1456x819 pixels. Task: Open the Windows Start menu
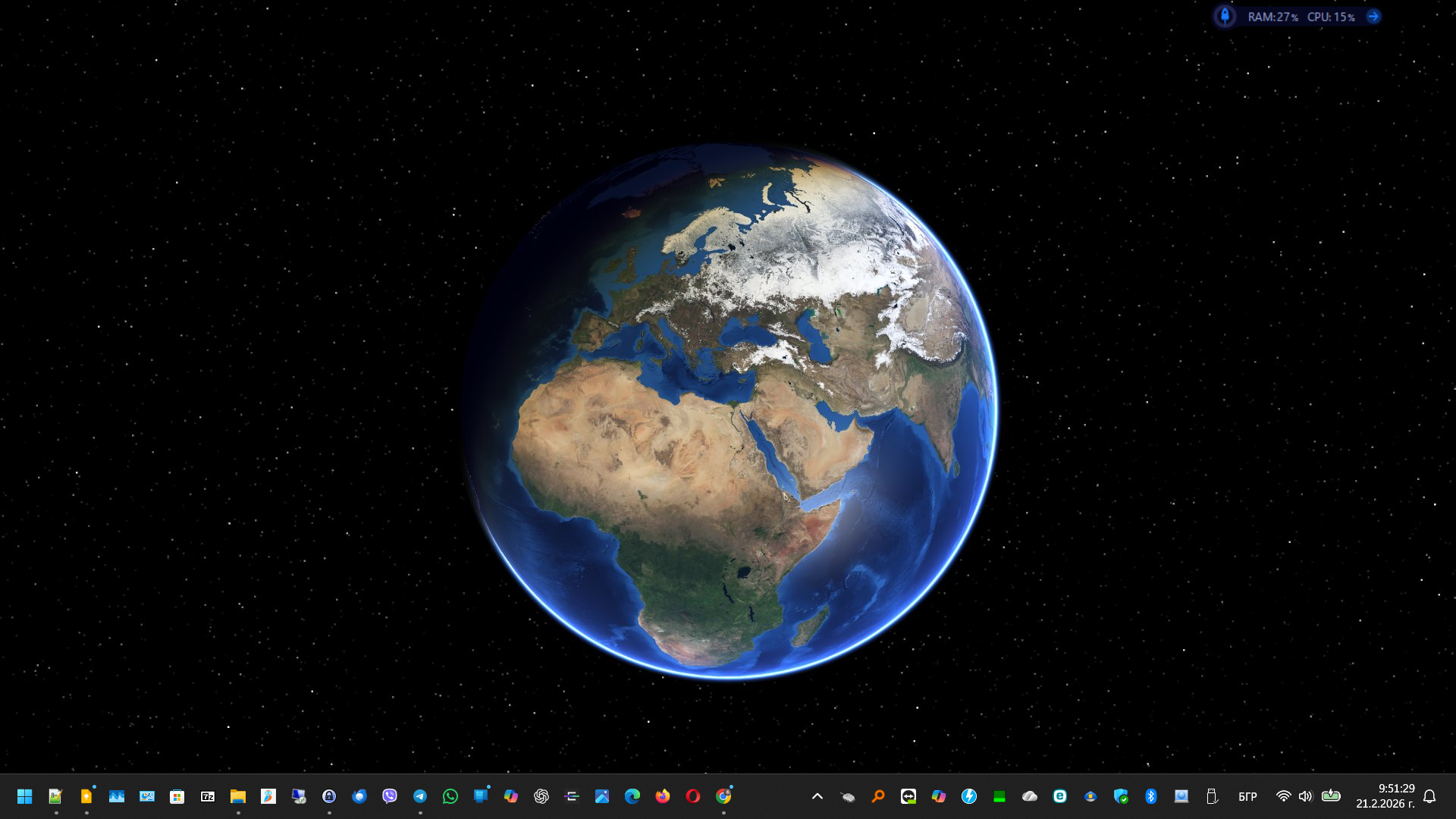tap(24, 796)
